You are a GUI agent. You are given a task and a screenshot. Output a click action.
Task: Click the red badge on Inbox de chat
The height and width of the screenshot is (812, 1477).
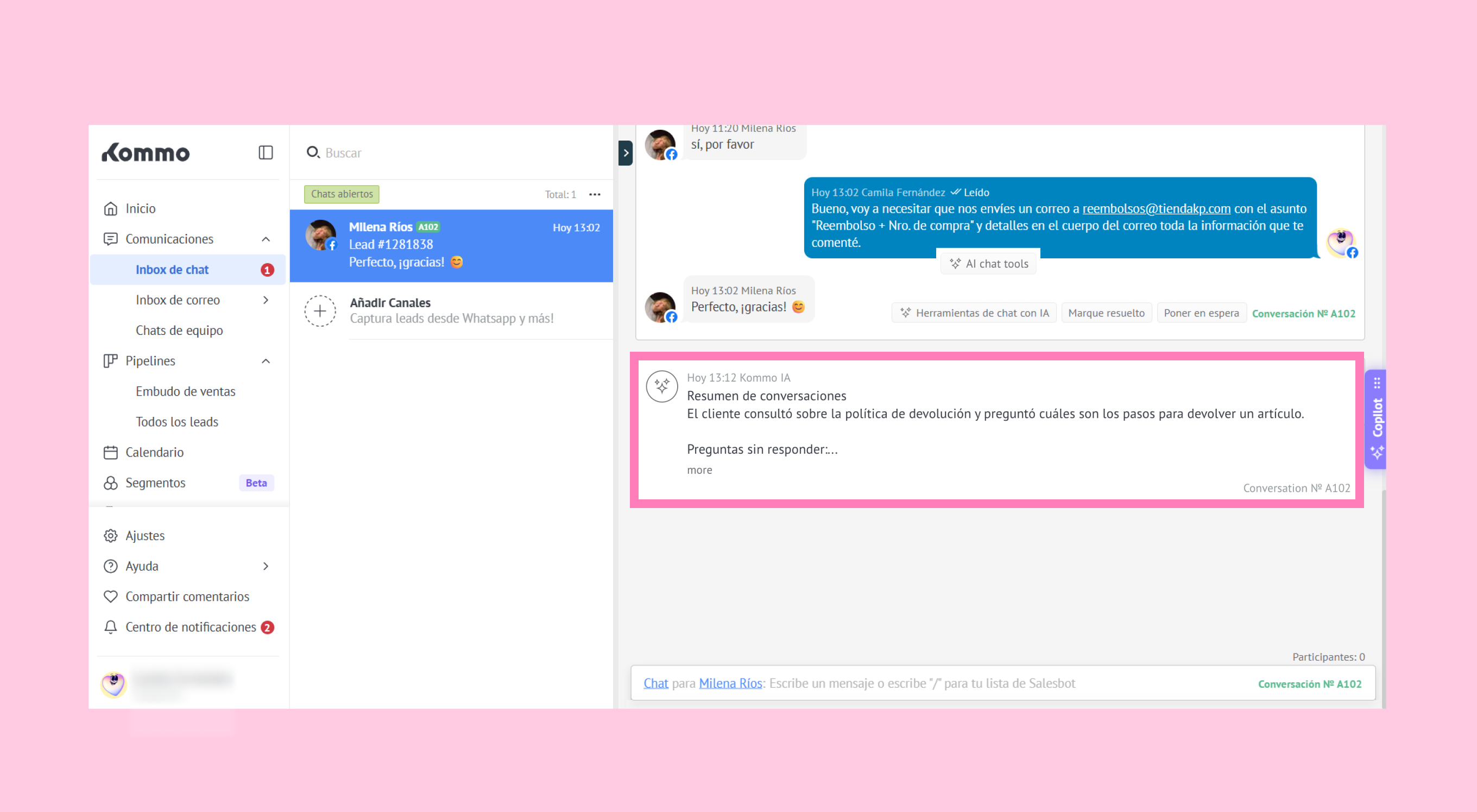(x=267, y=270)
